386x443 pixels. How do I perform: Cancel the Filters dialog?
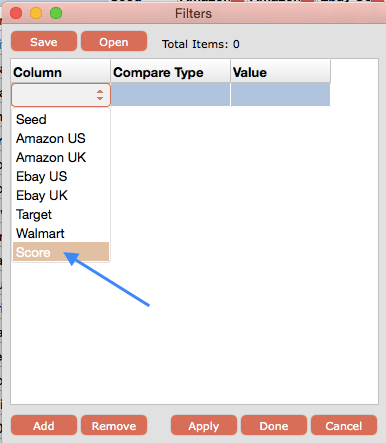coord(344,425)
